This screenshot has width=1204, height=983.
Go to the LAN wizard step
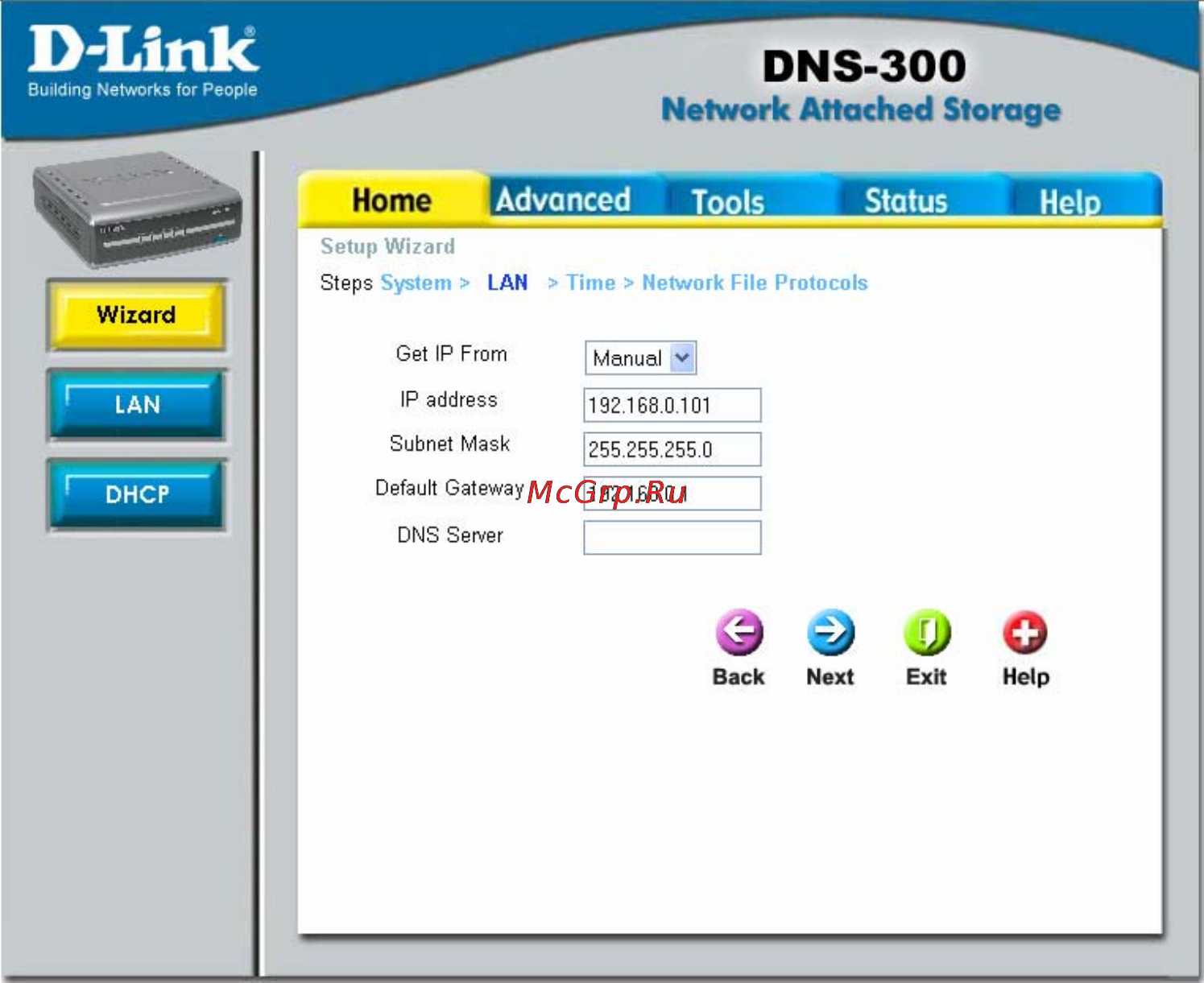[x=507, y=283]
